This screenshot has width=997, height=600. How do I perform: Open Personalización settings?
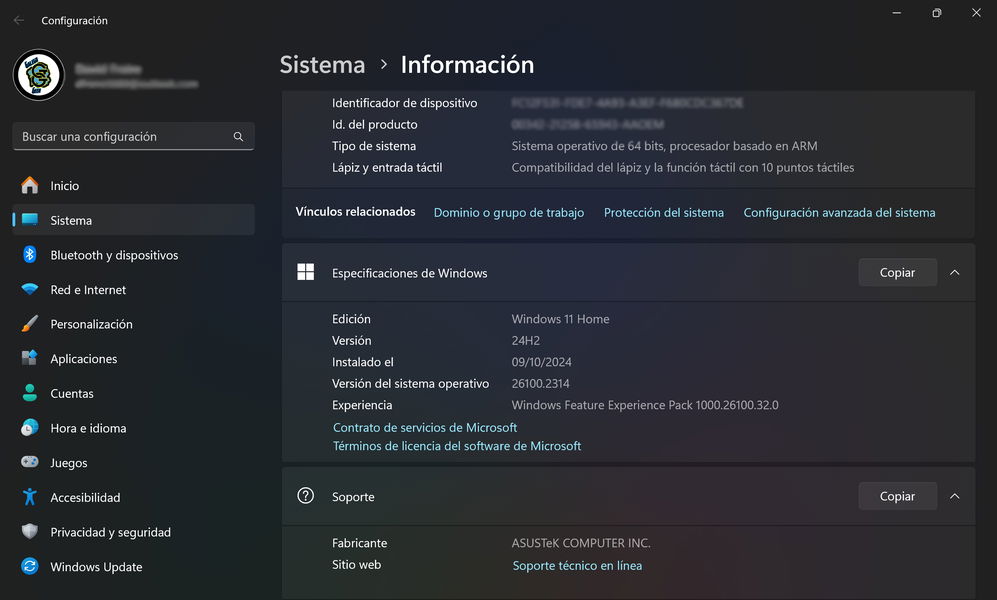coord(134,324)
